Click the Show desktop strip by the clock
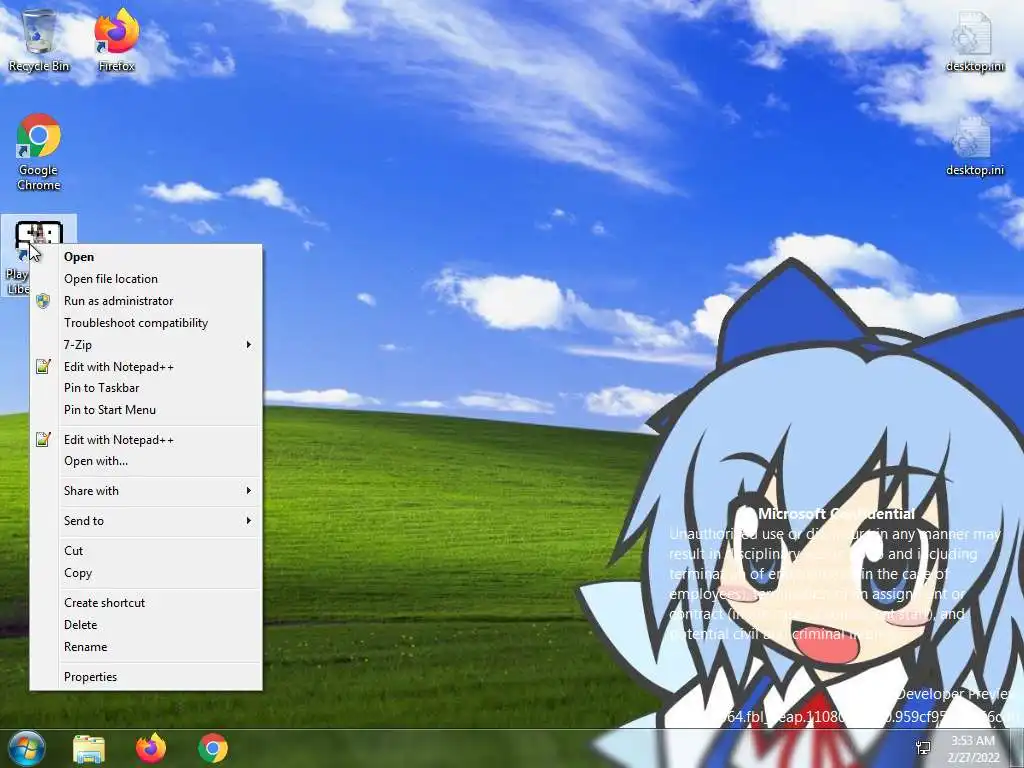Viewport: 1024px width, 768px height. pos(1017,748)
